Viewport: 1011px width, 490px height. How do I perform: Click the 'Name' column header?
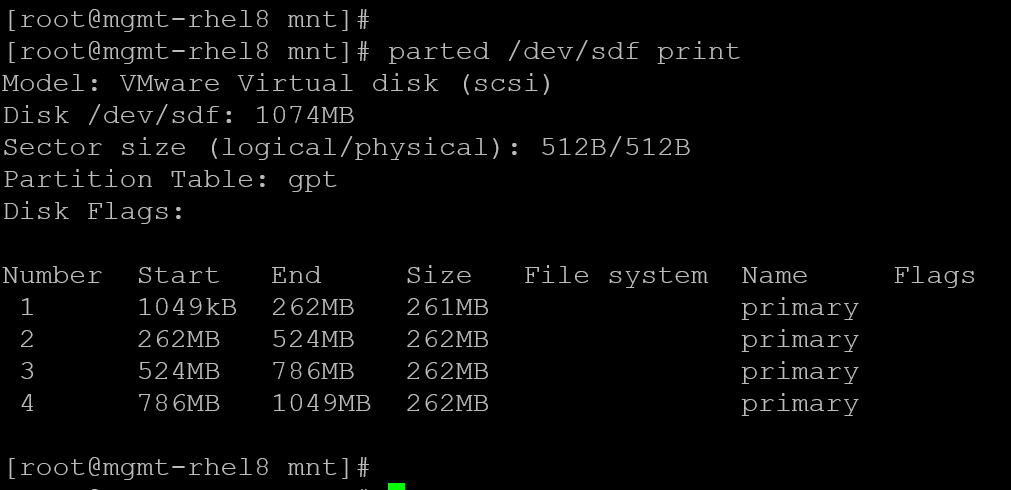tap(774, 276)
